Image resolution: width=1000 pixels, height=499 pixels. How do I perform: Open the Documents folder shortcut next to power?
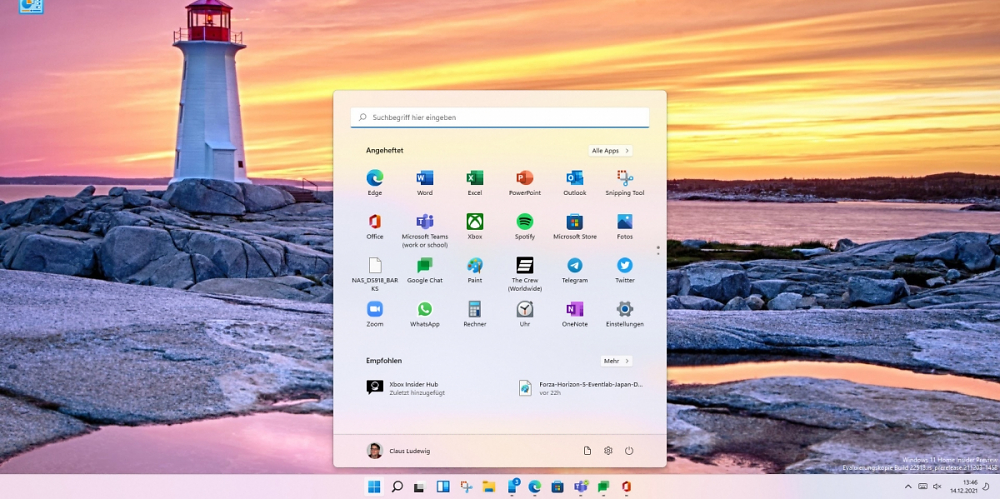click(587, 451)
